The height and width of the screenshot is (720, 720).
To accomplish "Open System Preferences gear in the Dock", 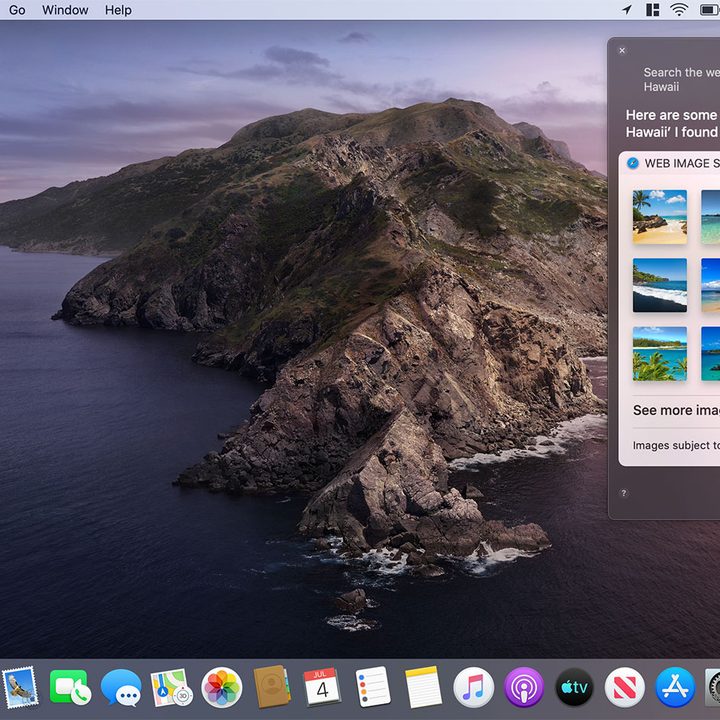I will [713, 687].
